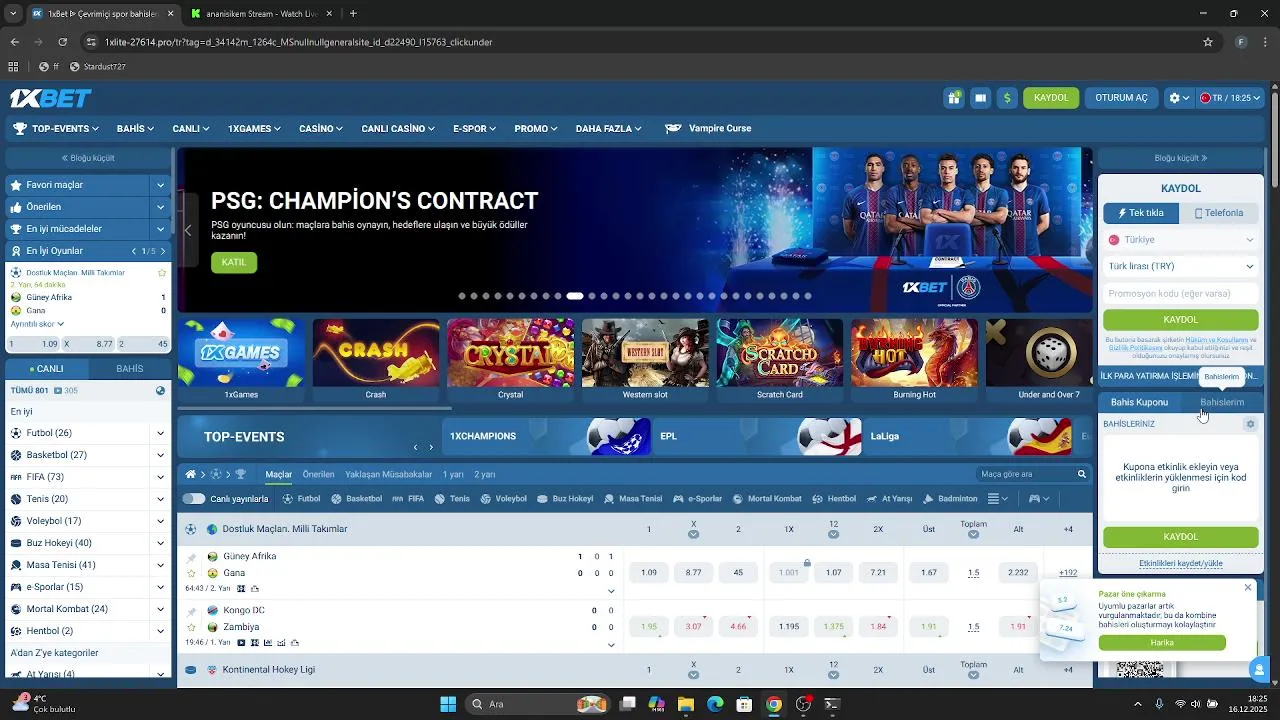Open the TR language and time dropdown
1280x720 pixels.
point(1231,98)
